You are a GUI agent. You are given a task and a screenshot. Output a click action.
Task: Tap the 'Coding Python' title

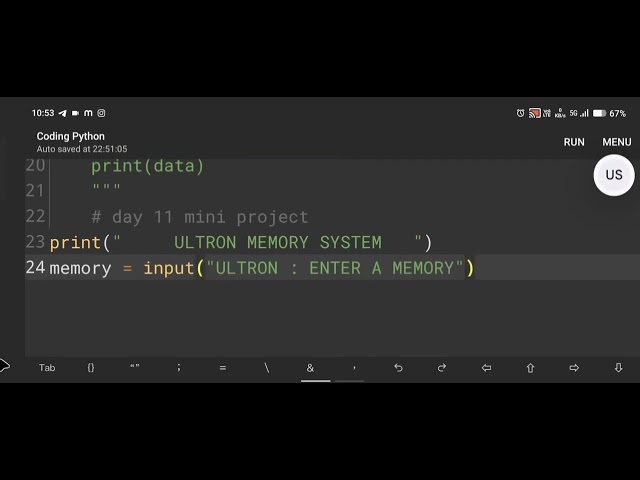tap(71, 136)
